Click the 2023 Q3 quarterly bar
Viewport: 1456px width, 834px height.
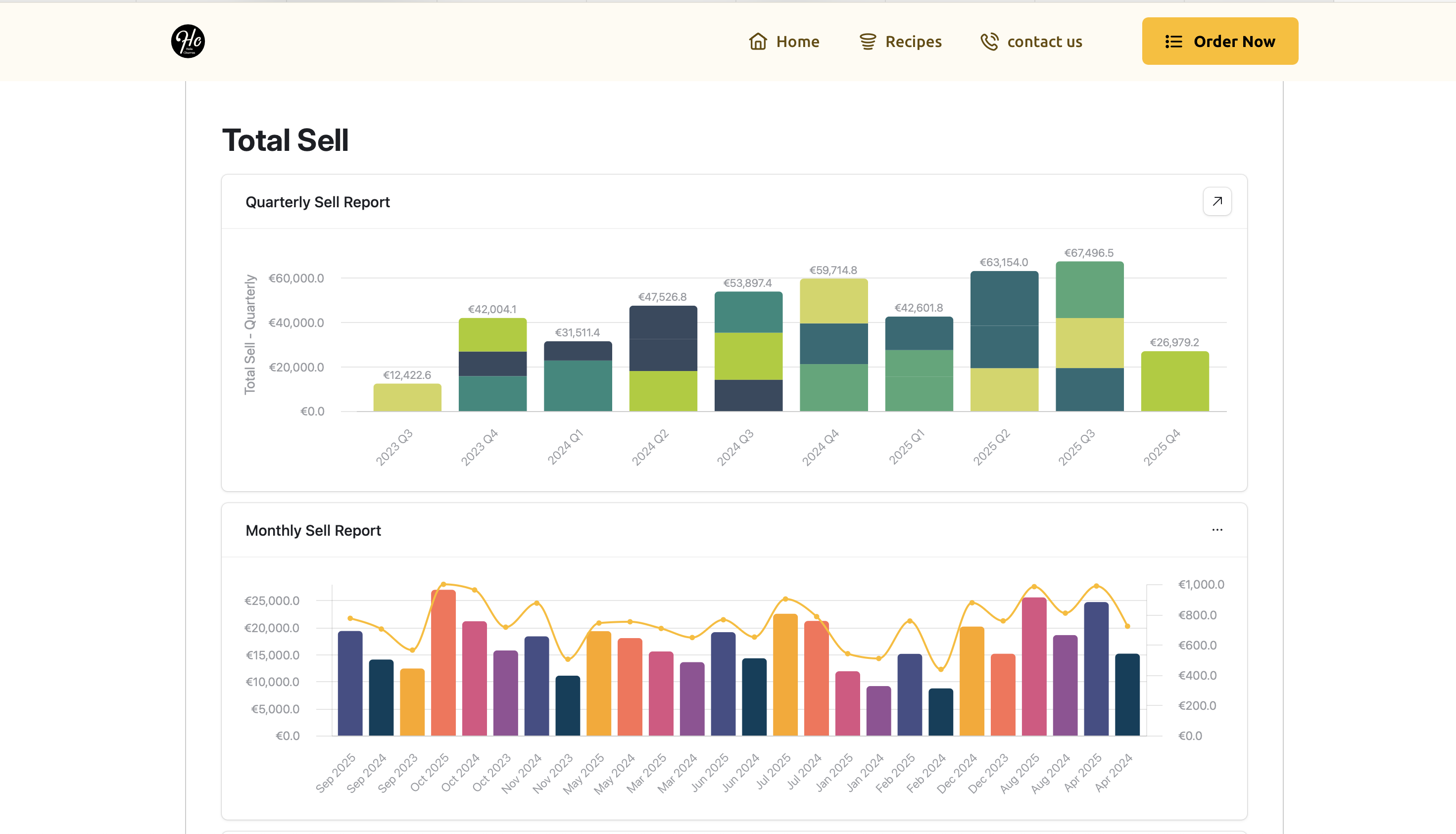pyautogui.click(x=407, y=398)
